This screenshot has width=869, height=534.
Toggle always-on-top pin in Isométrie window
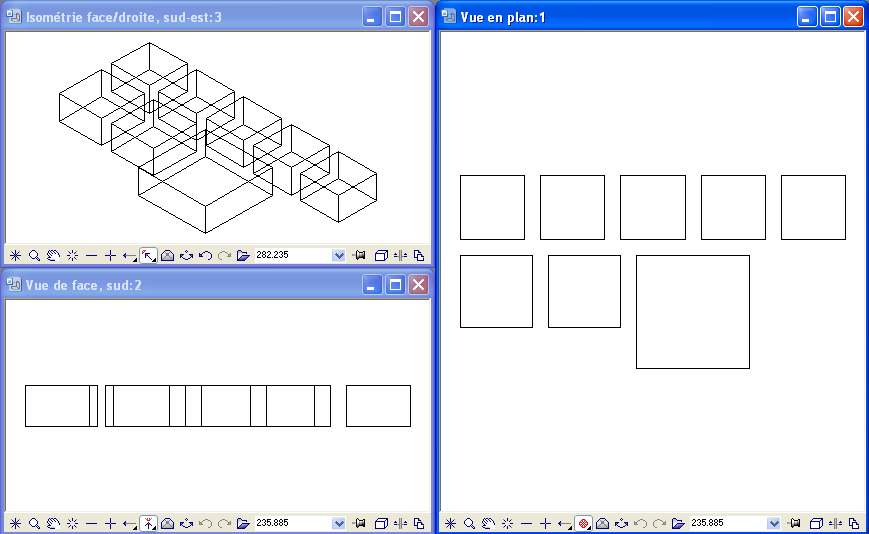coord(360,255)
